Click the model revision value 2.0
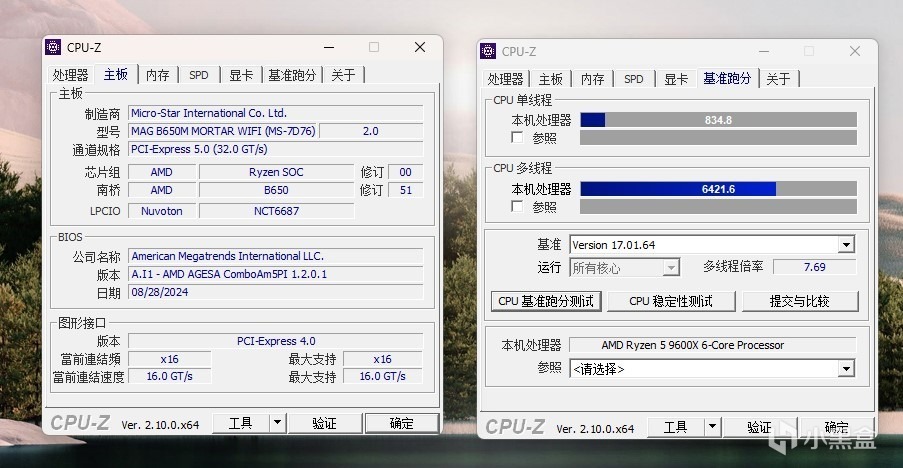The height and width of the screenshot is (468, 903). click(371, 131)
